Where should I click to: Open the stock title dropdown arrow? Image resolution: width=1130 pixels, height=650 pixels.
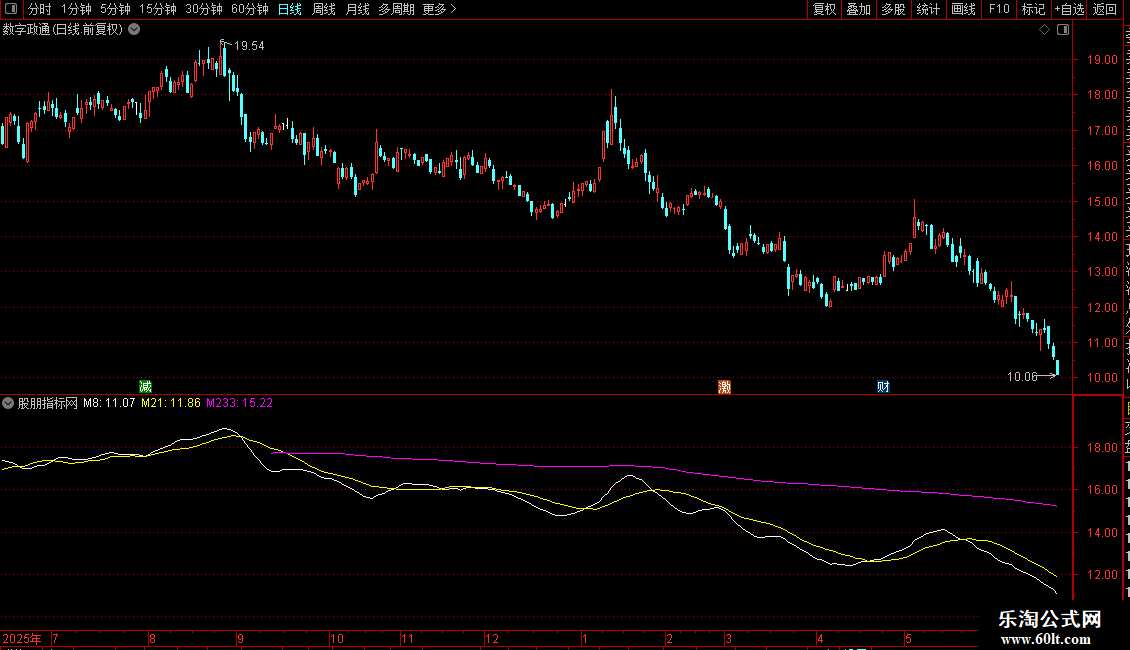[134, 30]
